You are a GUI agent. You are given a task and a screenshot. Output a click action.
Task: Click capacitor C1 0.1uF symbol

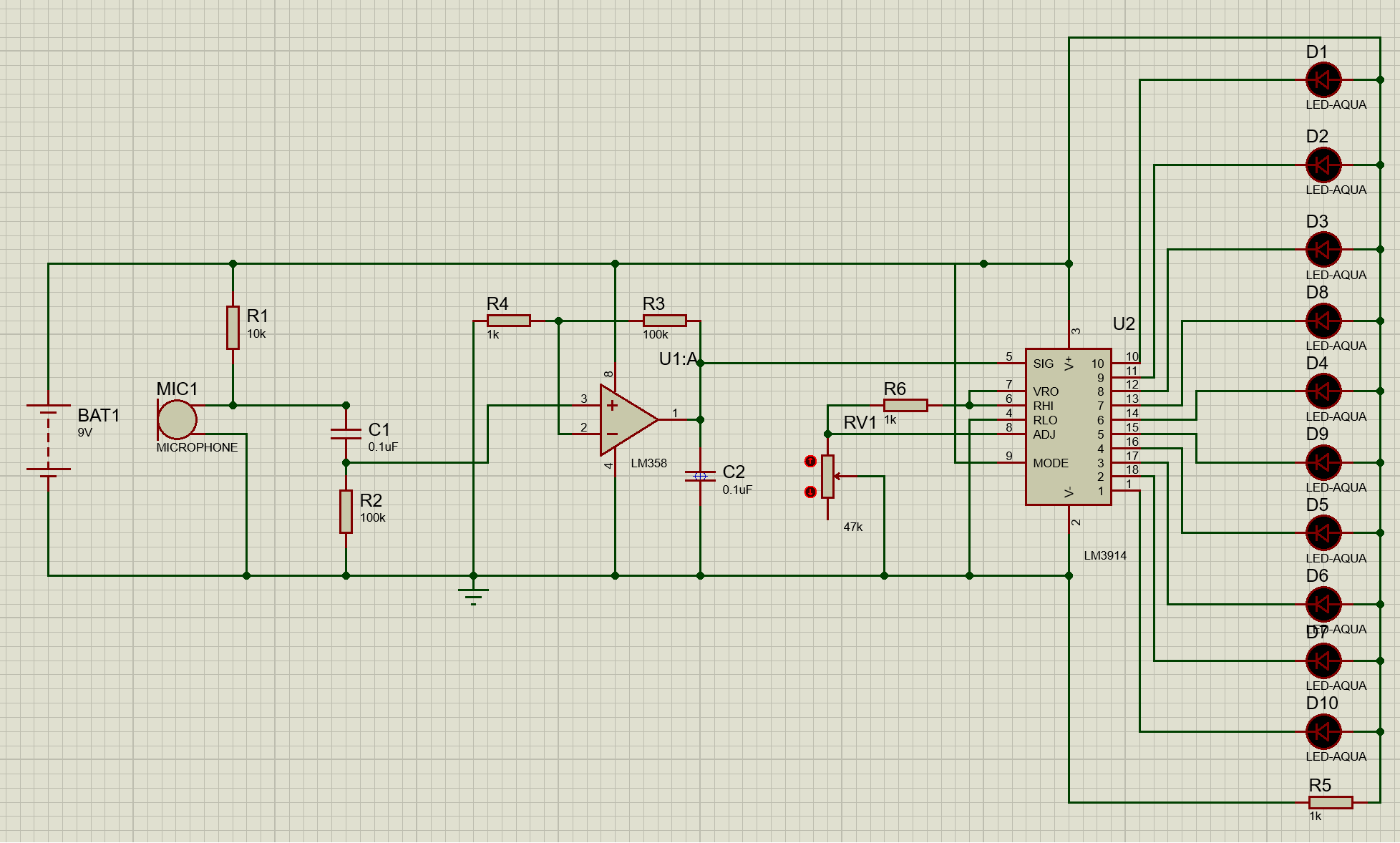point(345,433)
